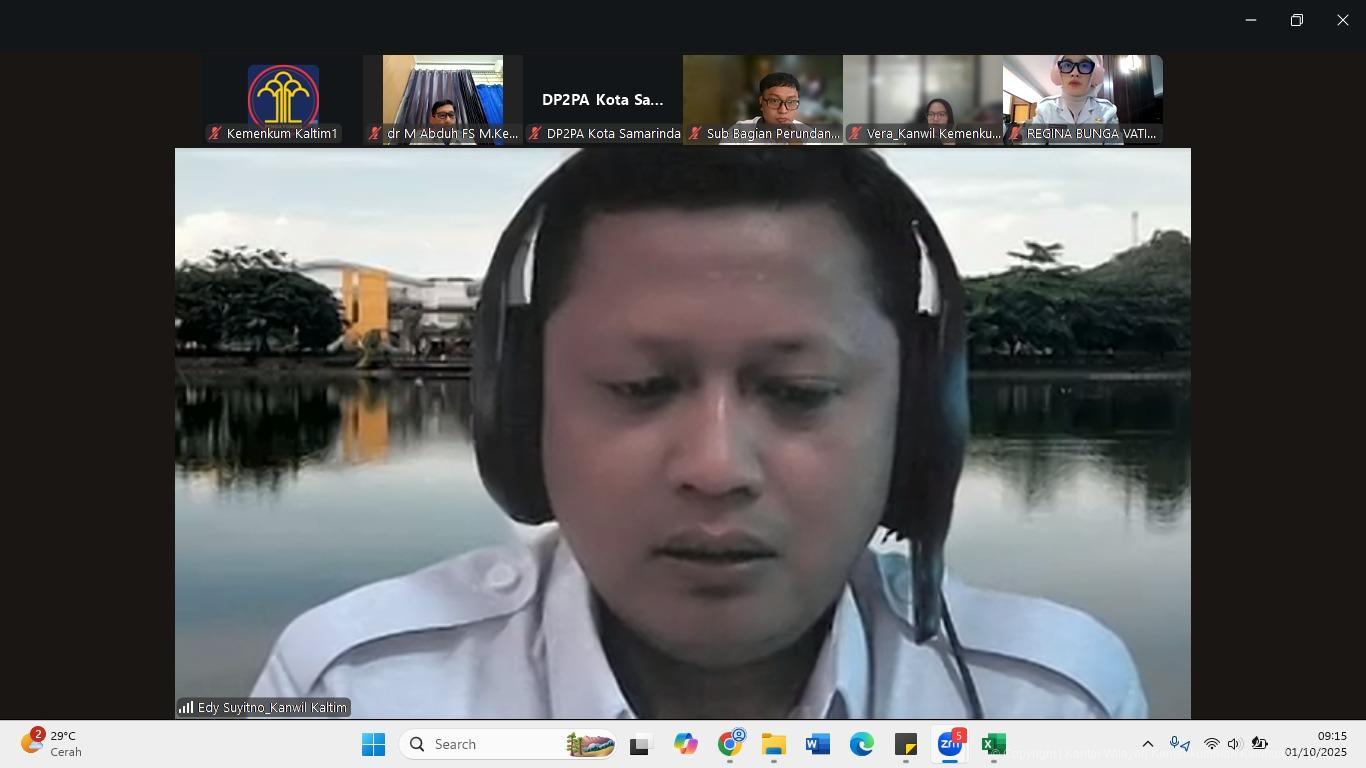Open the Wi-Fi network status icon
Image resolution: width=1366 pixels, height=768 pixels.
tap(1211, 744)
